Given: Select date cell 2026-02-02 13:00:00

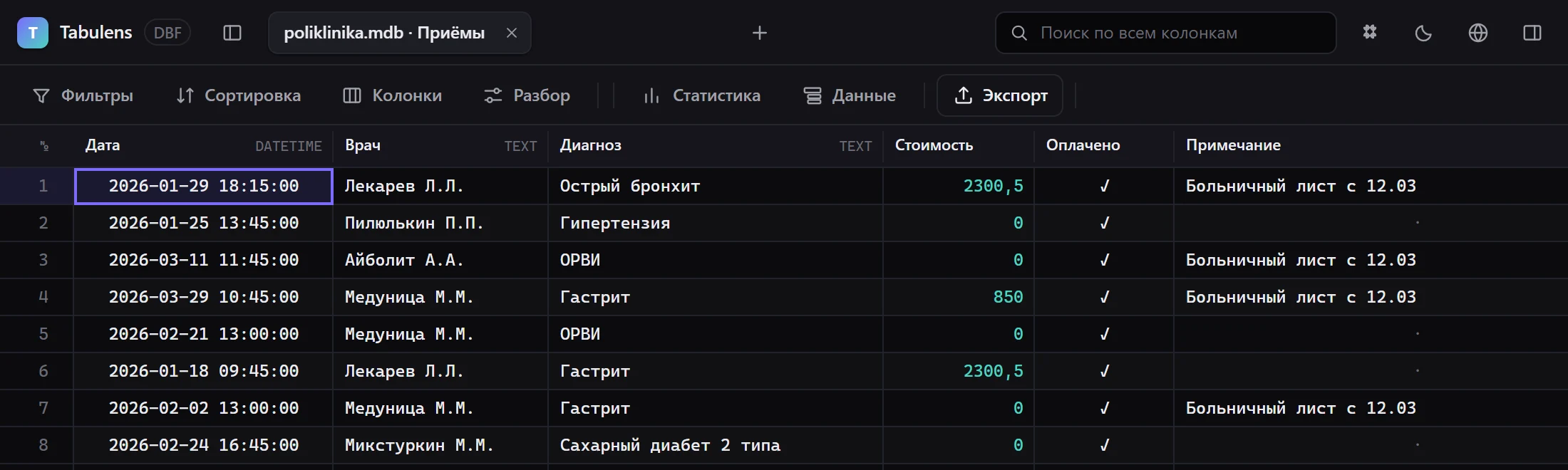Looking at the screenshot, I should click(203, 409).
